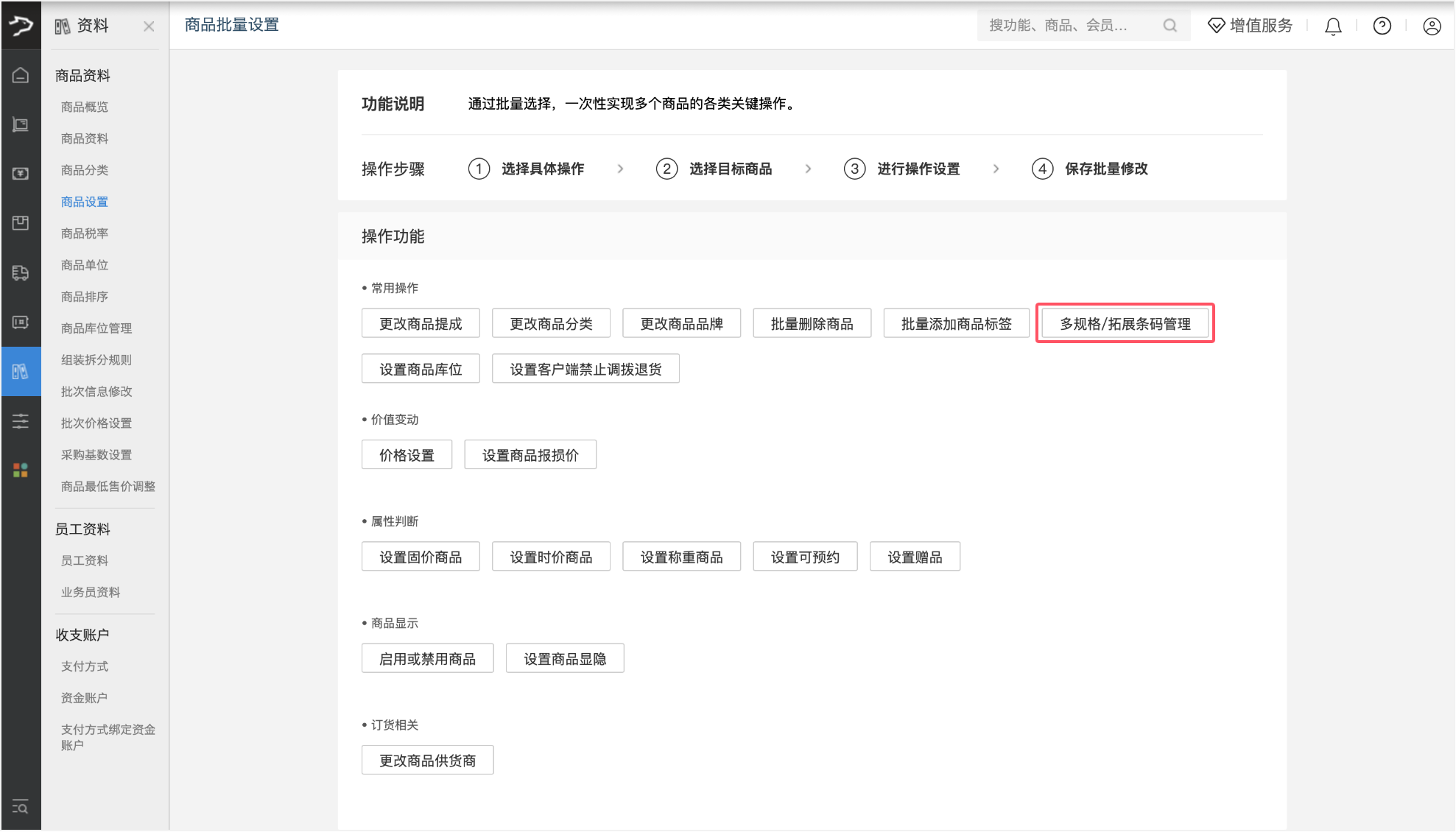Select 商品分类 in the side menu
Screen dimensions: 1456x832
pyautogui.click(x=85, y=170)
